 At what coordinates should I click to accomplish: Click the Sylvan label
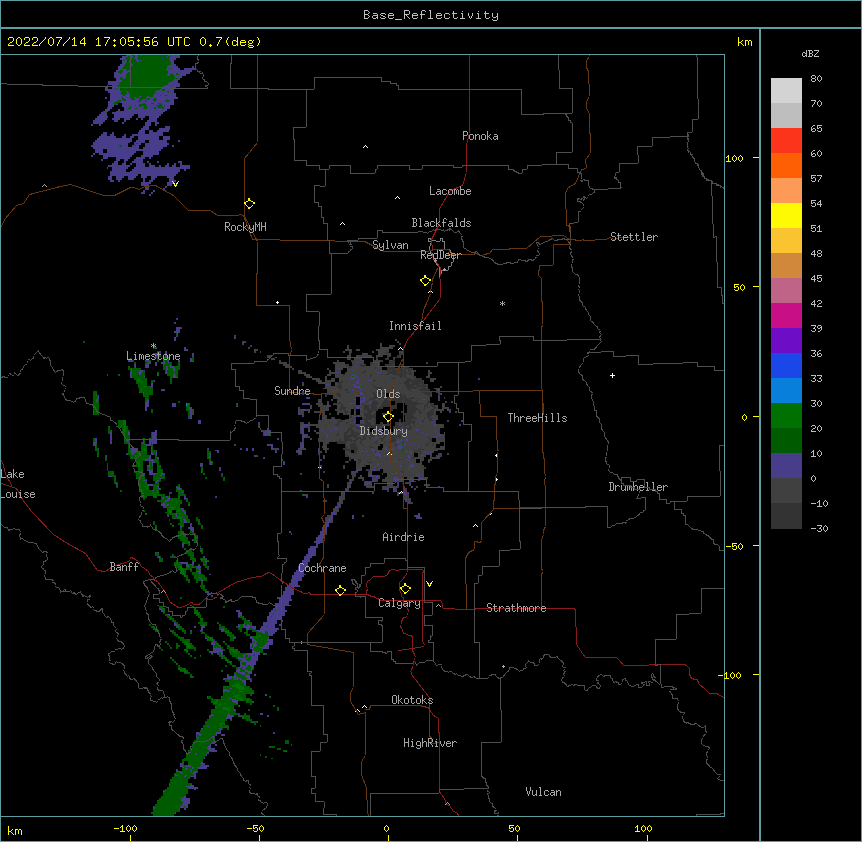(x=390, y=245)
